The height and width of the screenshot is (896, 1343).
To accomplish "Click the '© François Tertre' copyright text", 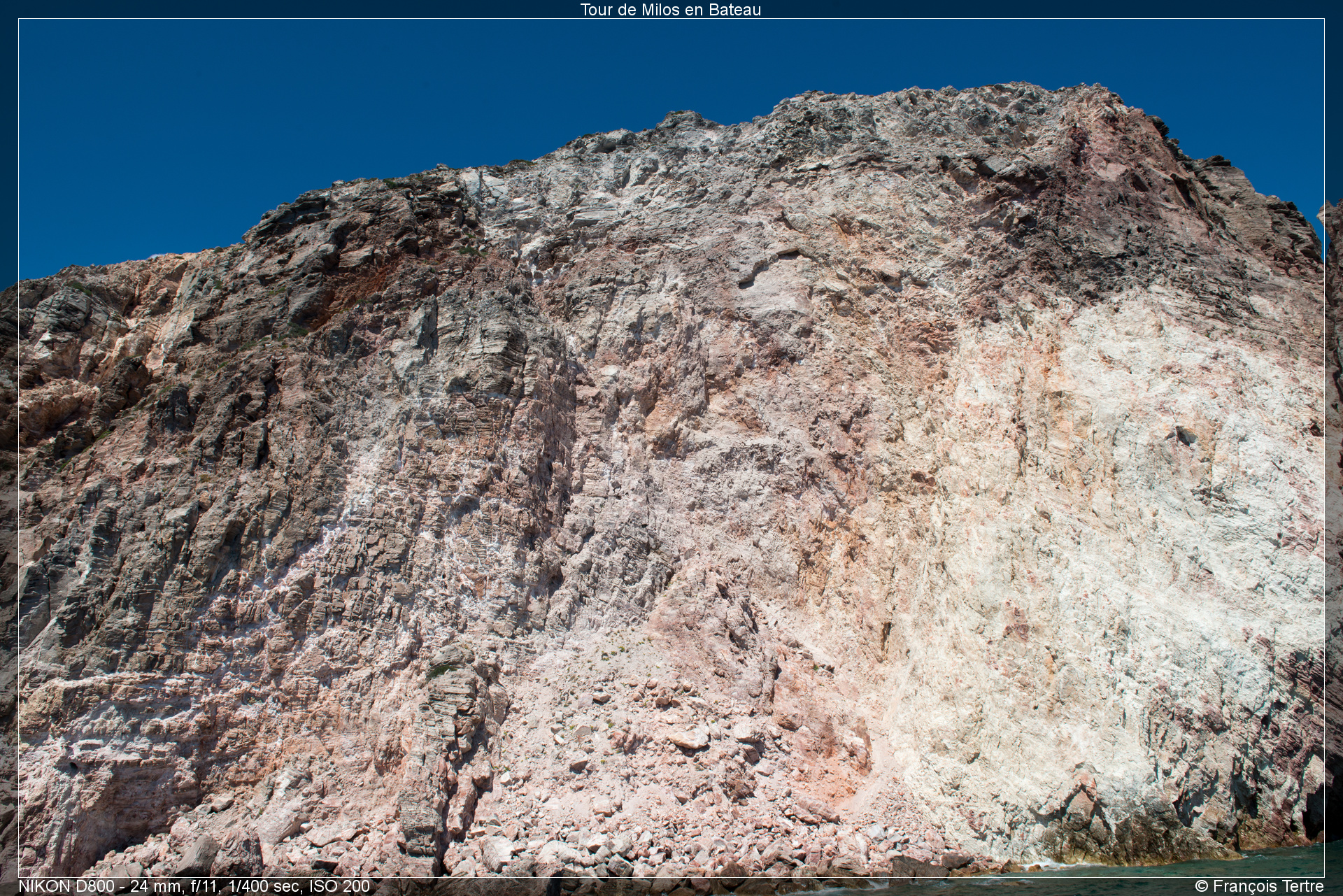I will click(1259, 886).
